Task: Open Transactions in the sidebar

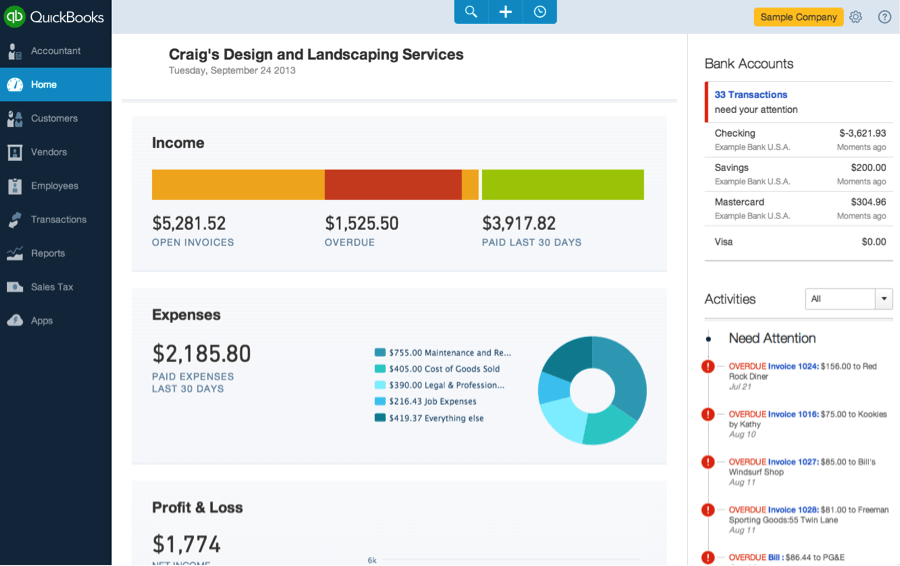Action: pyautogui.click(x=56, y=219)
